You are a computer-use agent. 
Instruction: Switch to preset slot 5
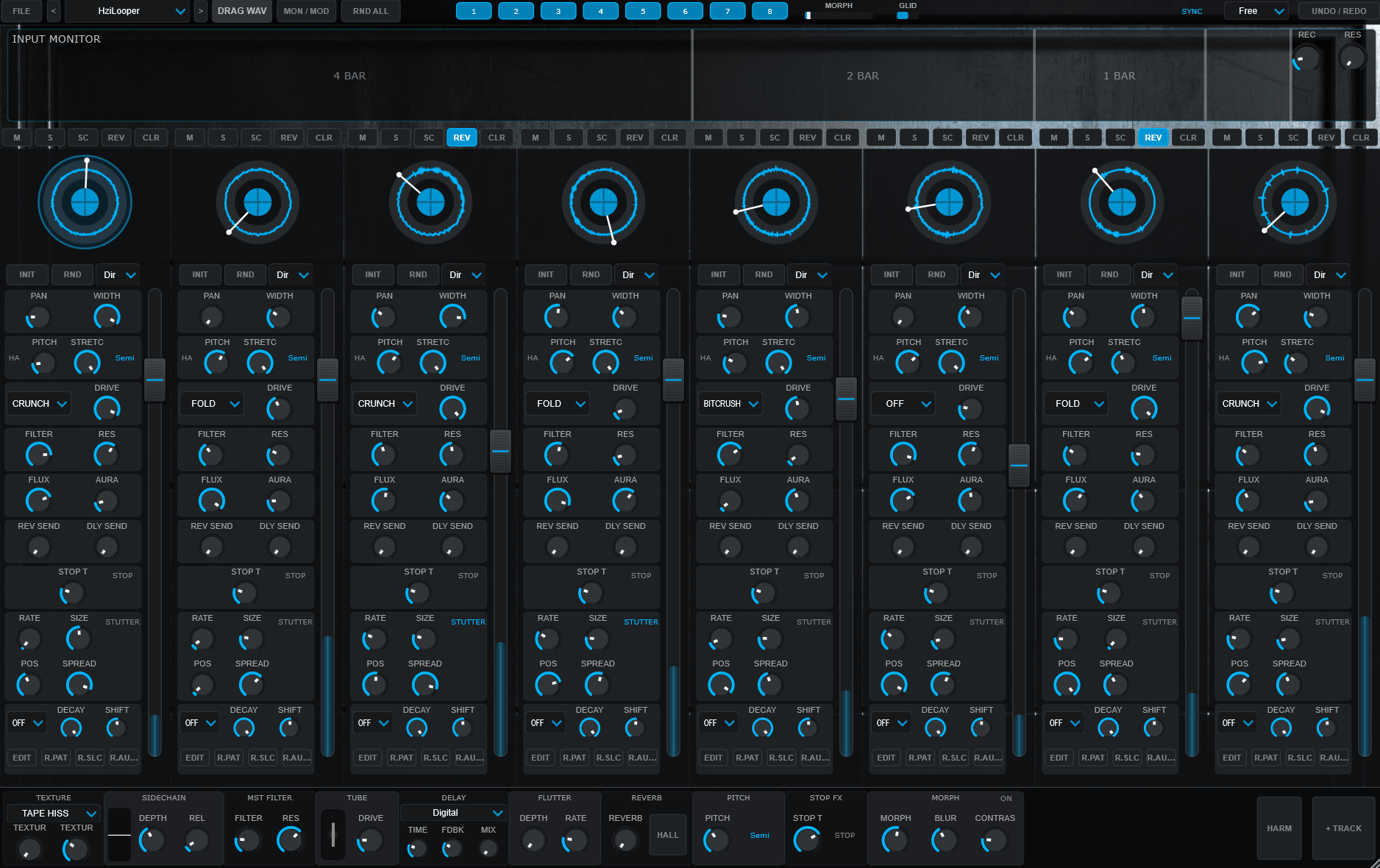point(642,10)
